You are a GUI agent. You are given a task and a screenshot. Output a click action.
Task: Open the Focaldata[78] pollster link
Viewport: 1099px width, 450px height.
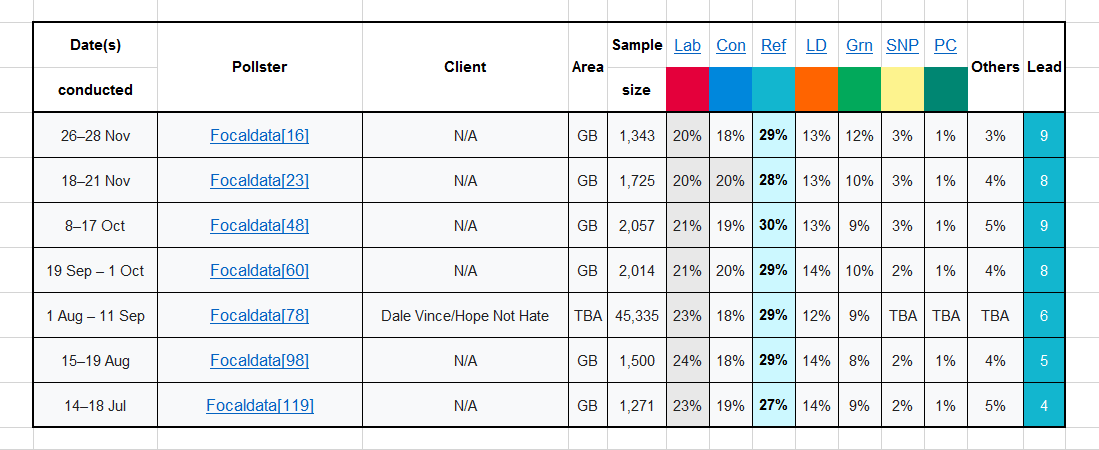coord(259,315)
